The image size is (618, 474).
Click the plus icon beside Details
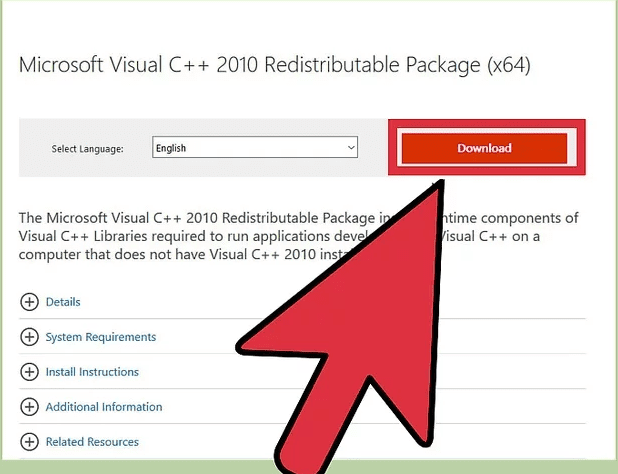point(29,302)
